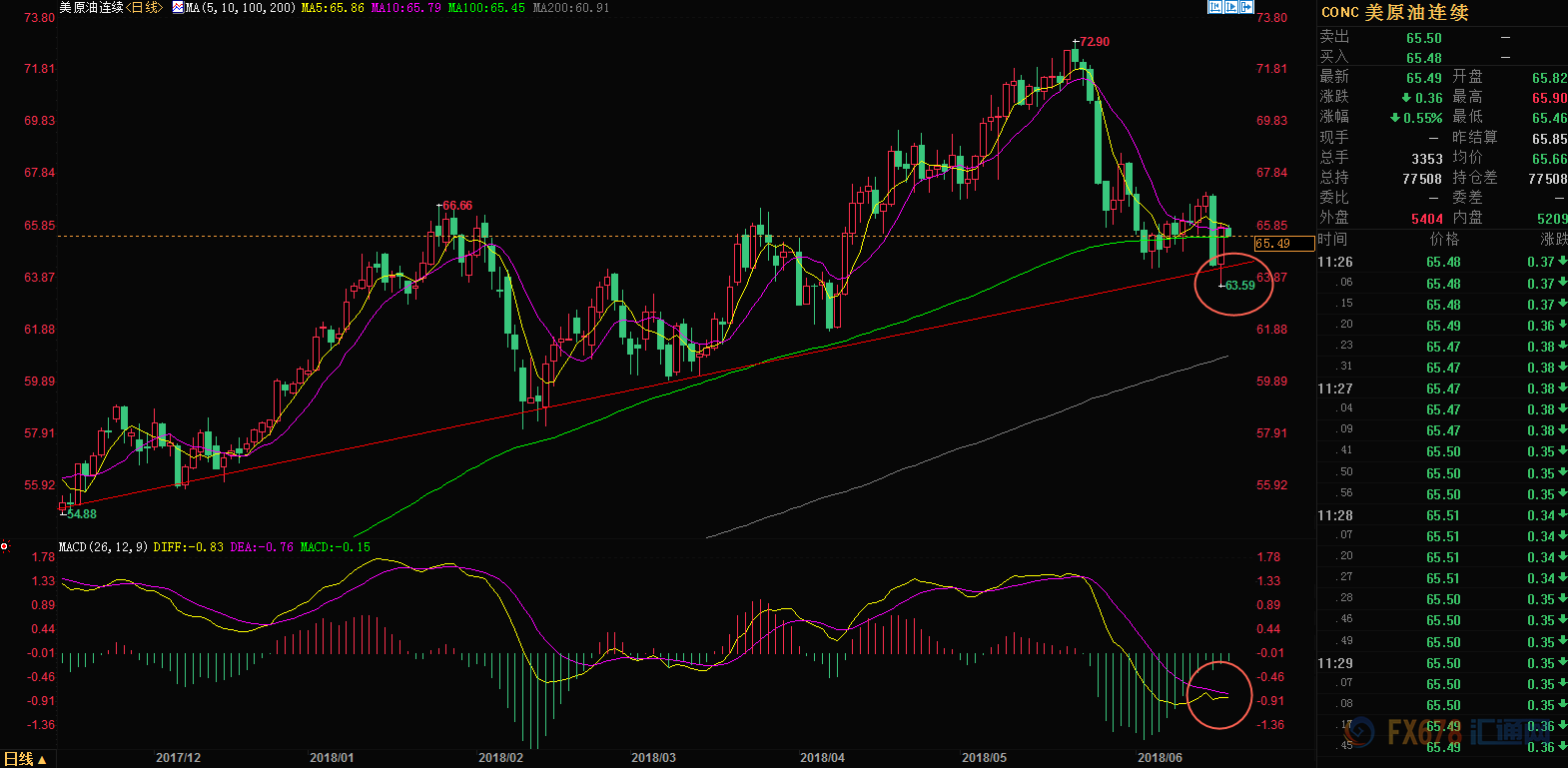Click the 总手 value 3353
This screenshot has width=1568, height=768.
(1427, 159)
